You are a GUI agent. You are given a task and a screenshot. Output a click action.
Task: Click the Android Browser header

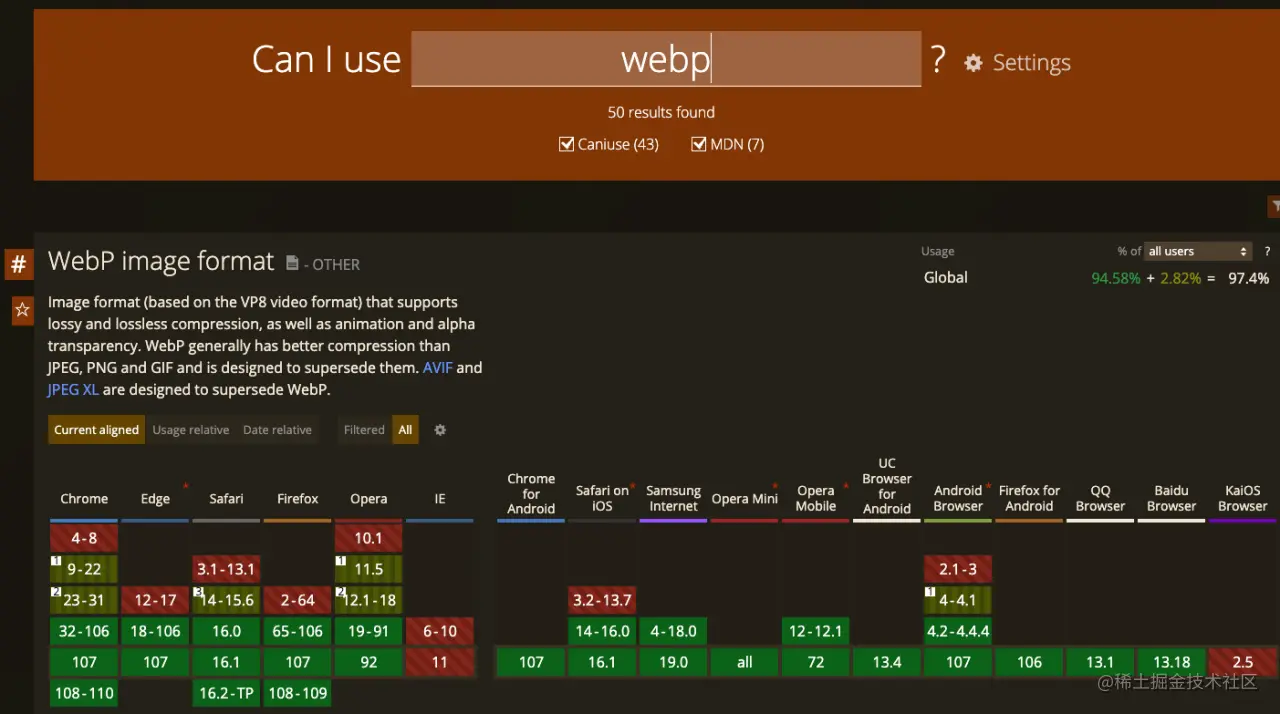(958, 498)
